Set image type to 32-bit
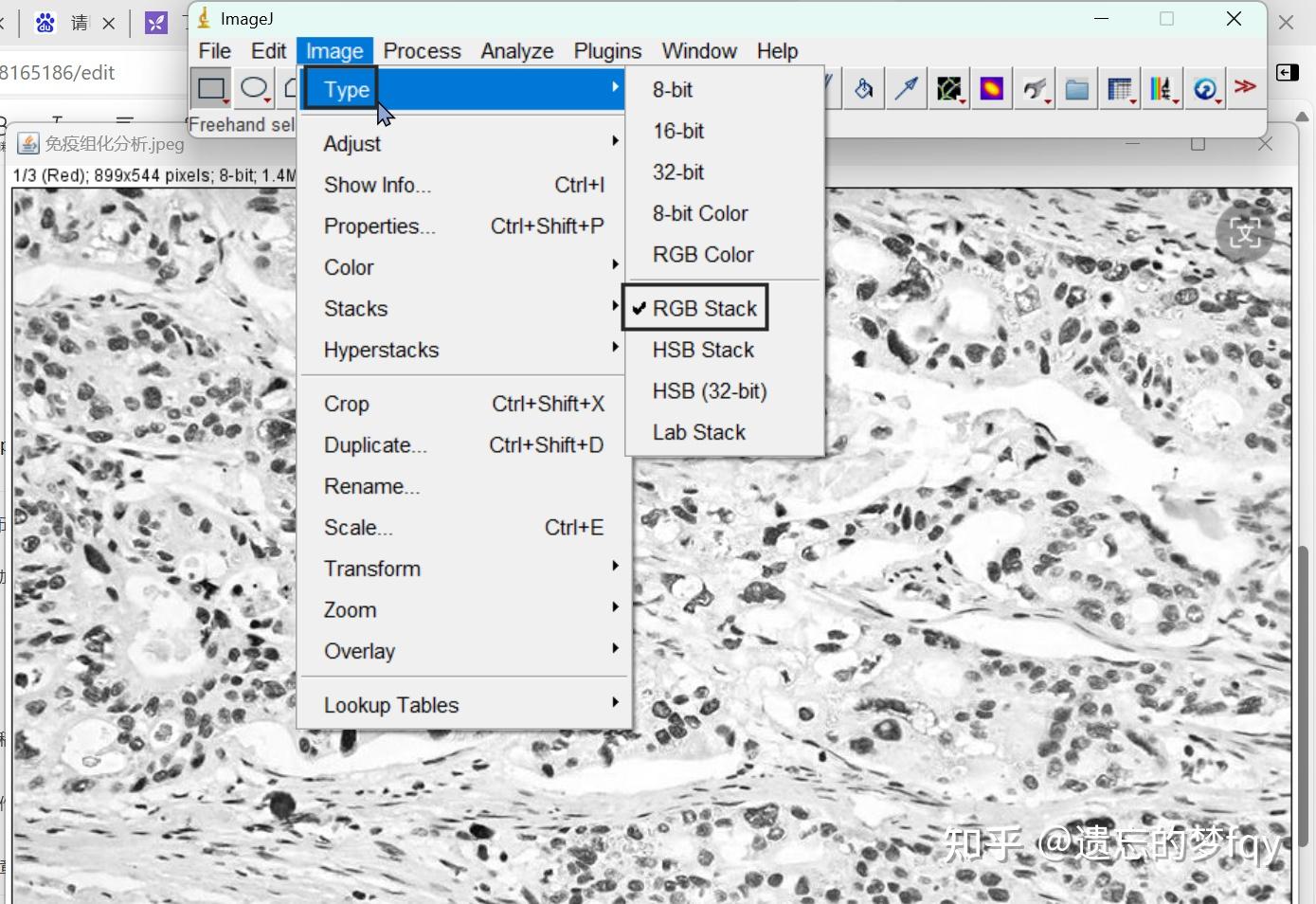 [724, 172]
